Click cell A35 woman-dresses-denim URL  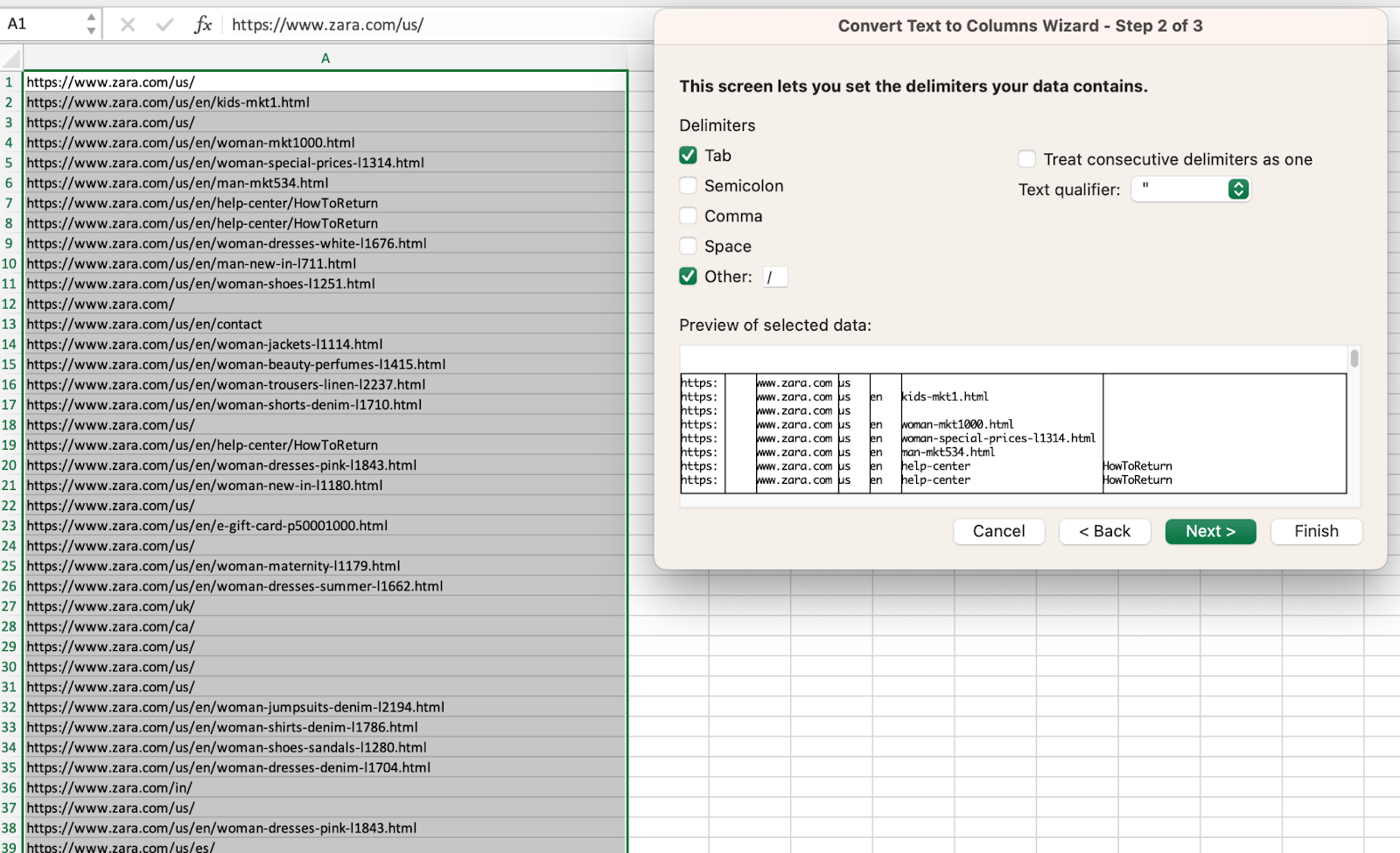tap(325, 767)
